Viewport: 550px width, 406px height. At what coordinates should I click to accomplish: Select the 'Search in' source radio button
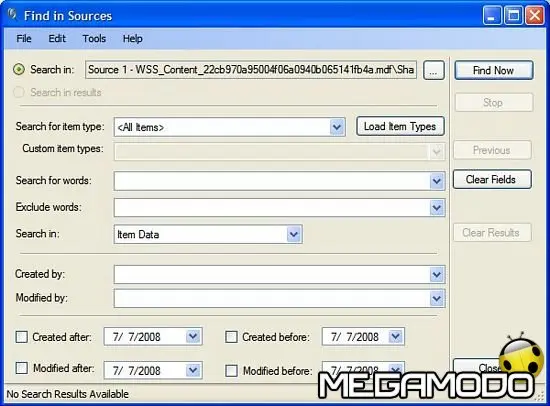click(x=19, y=69)
